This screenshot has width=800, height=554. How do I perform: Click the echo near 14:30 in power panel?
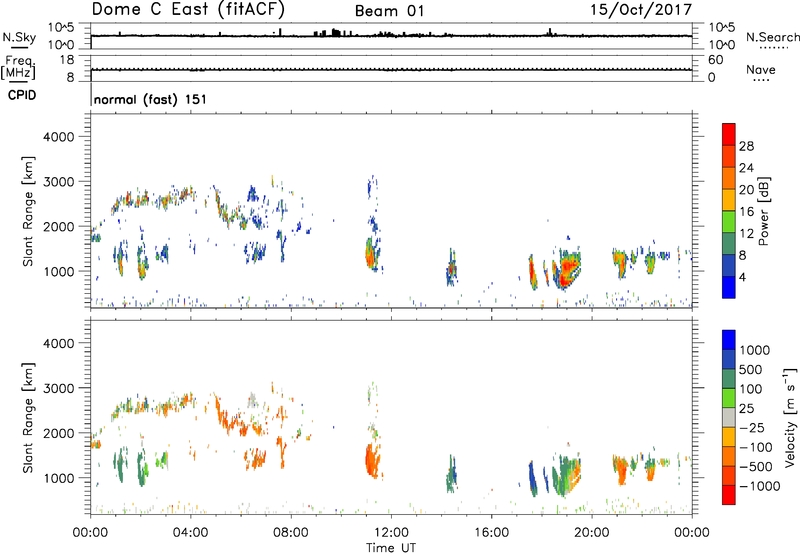pyautogui.click(x=452, y=268)
